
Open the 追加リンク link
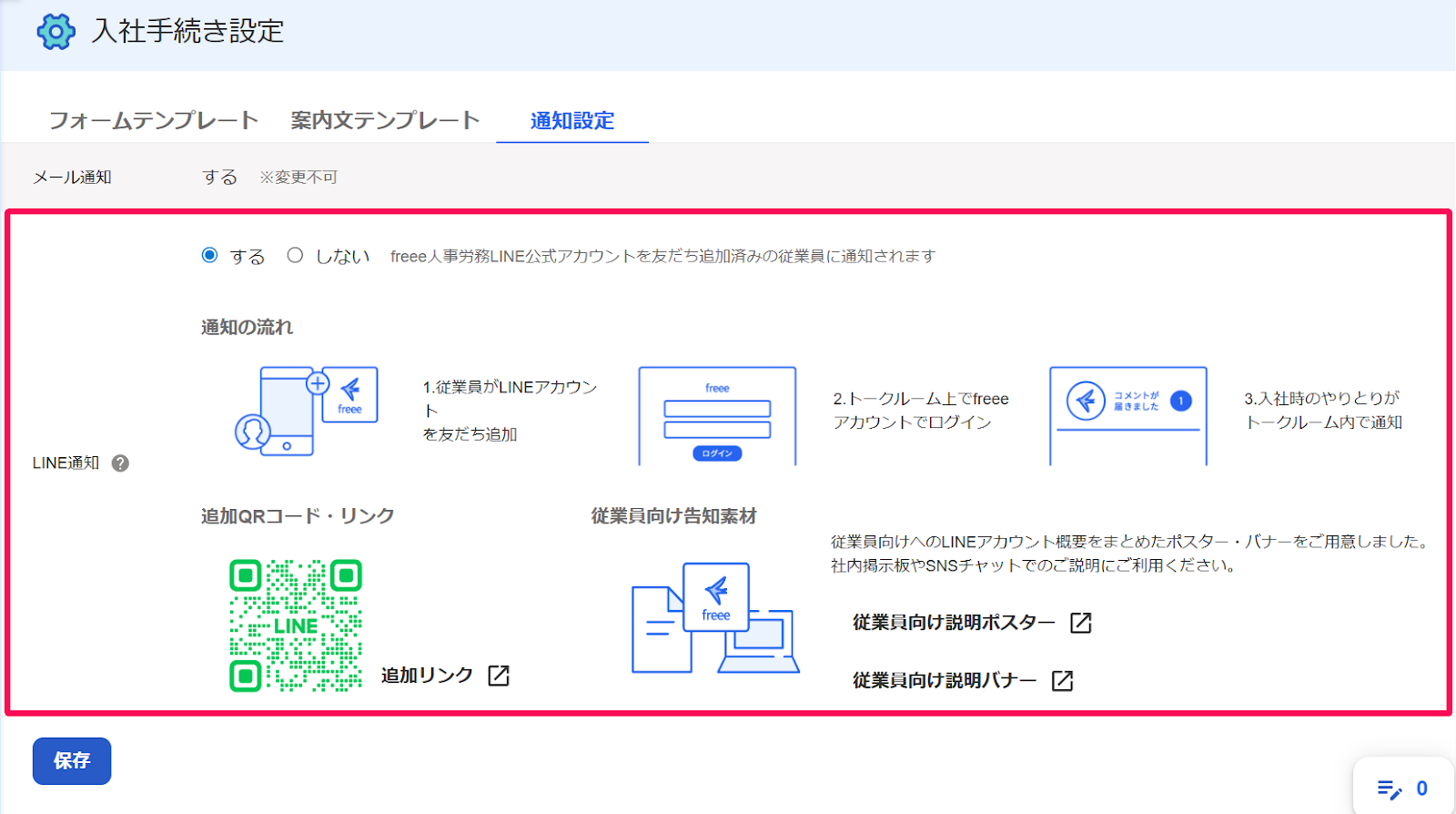427,676
